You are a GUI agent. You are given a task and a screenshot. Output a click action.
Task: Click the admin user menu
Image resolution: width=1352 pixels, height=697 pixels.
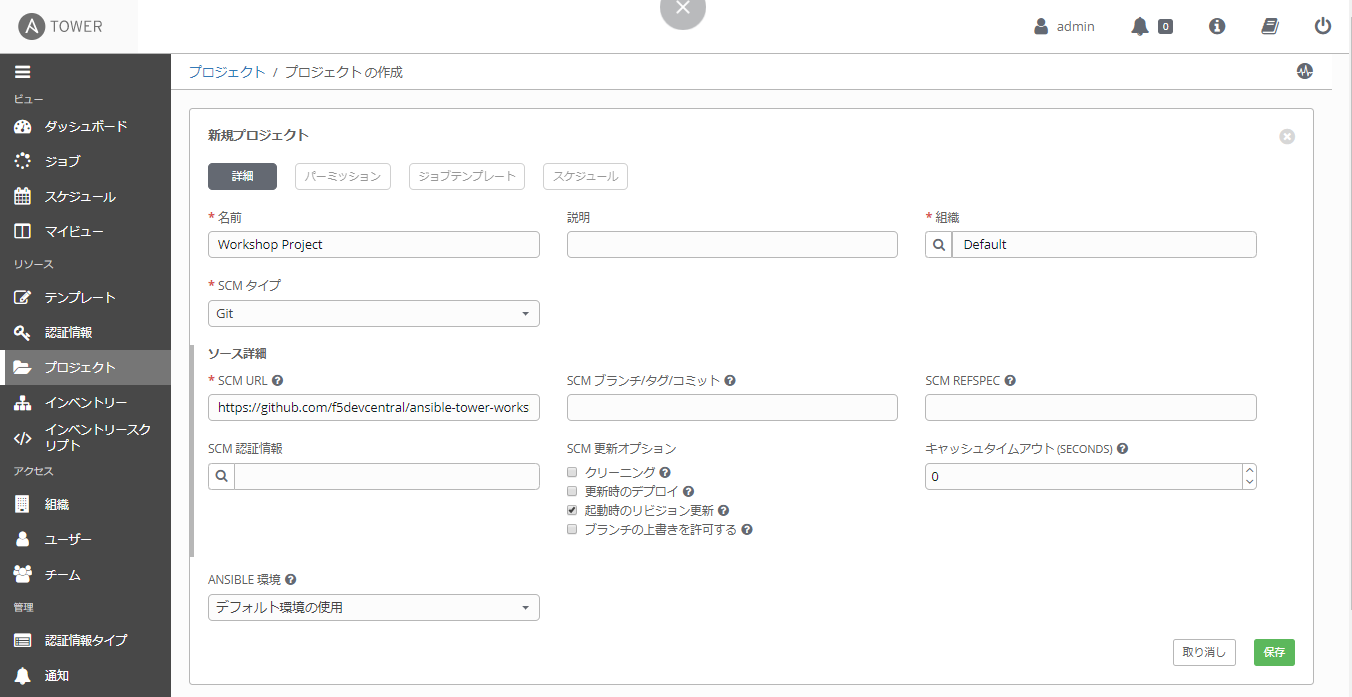point(1065,27)
